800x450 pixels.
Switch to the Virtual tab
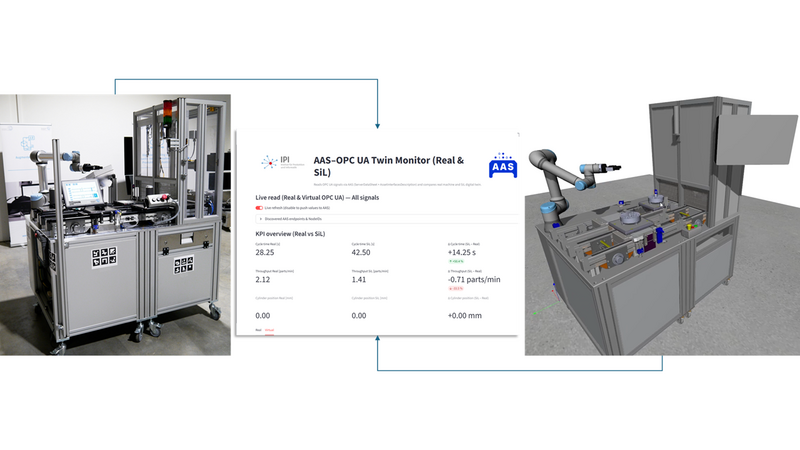pos(270,328)
